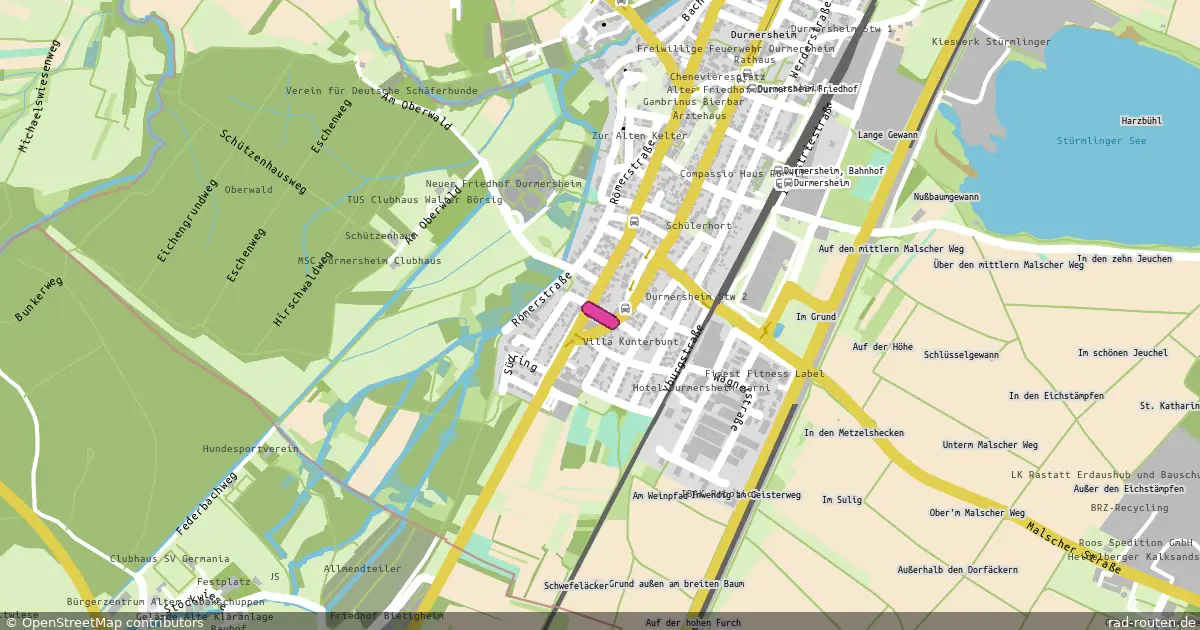This screenshot has height=630, width=1200.
Task: Click the Schützenhausweg path label
Action: click(x=263, y=162)
